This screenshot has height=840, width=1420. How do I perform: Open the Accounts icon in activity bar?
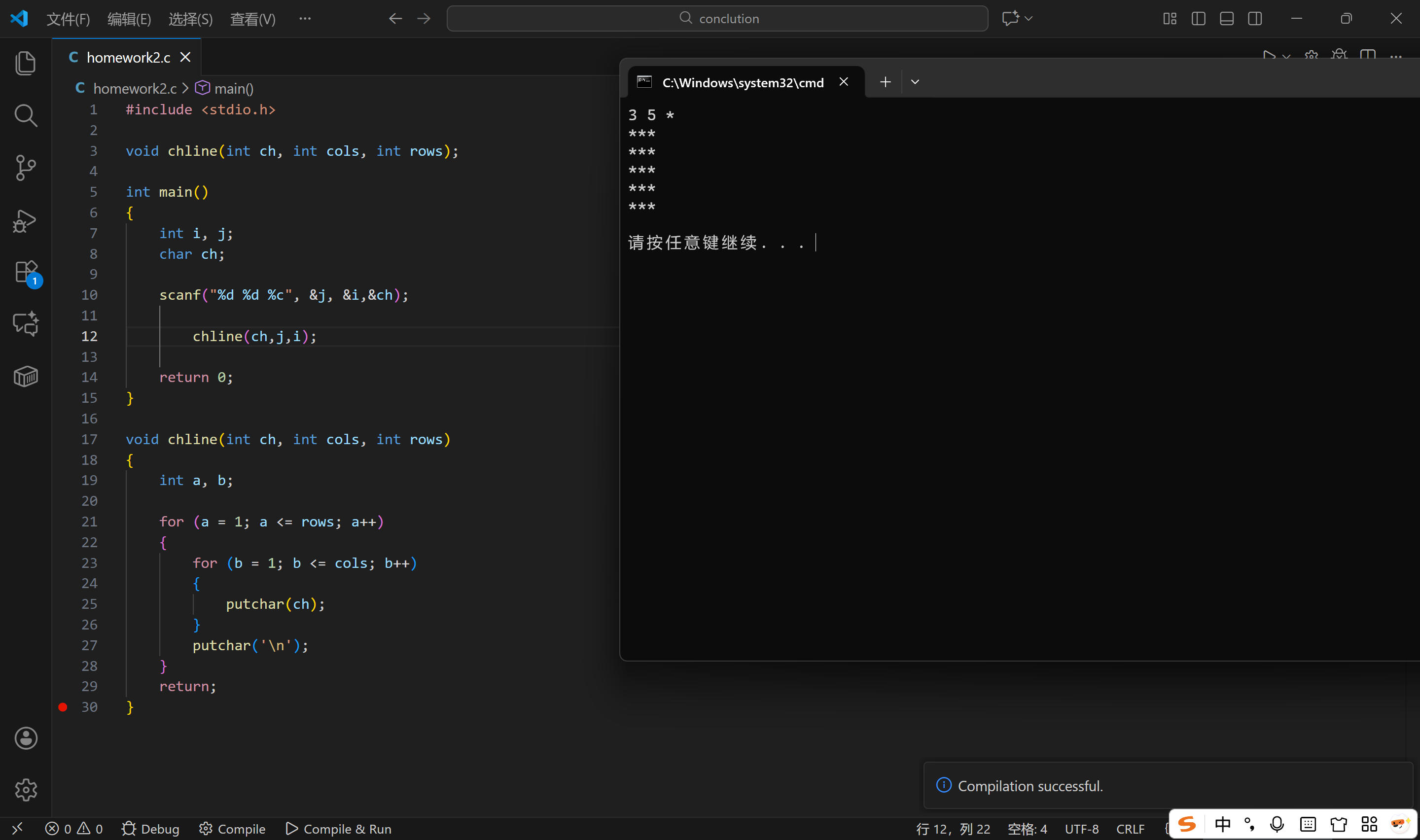tap(26, 738)
